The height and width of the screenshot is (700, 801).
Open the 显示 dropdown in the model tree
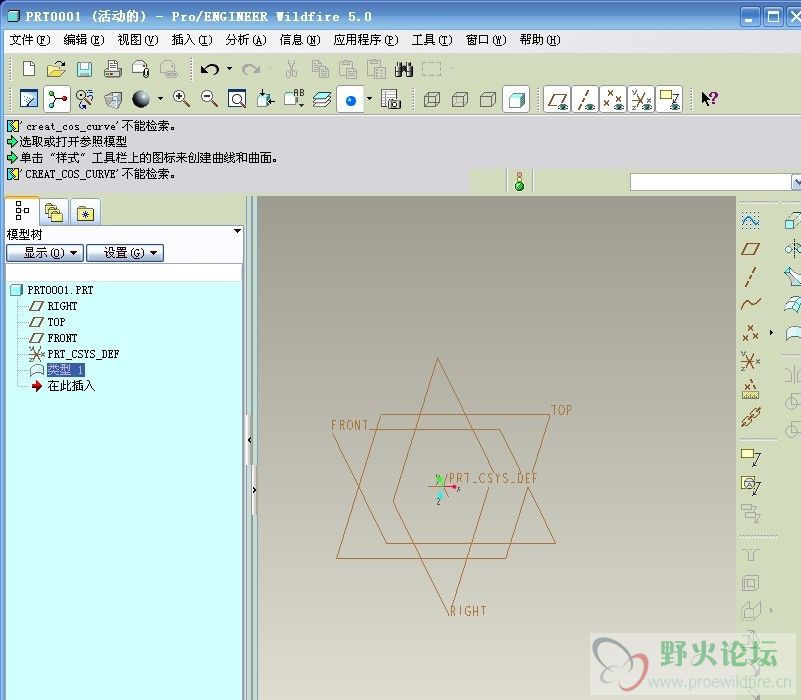pos(45,252)
